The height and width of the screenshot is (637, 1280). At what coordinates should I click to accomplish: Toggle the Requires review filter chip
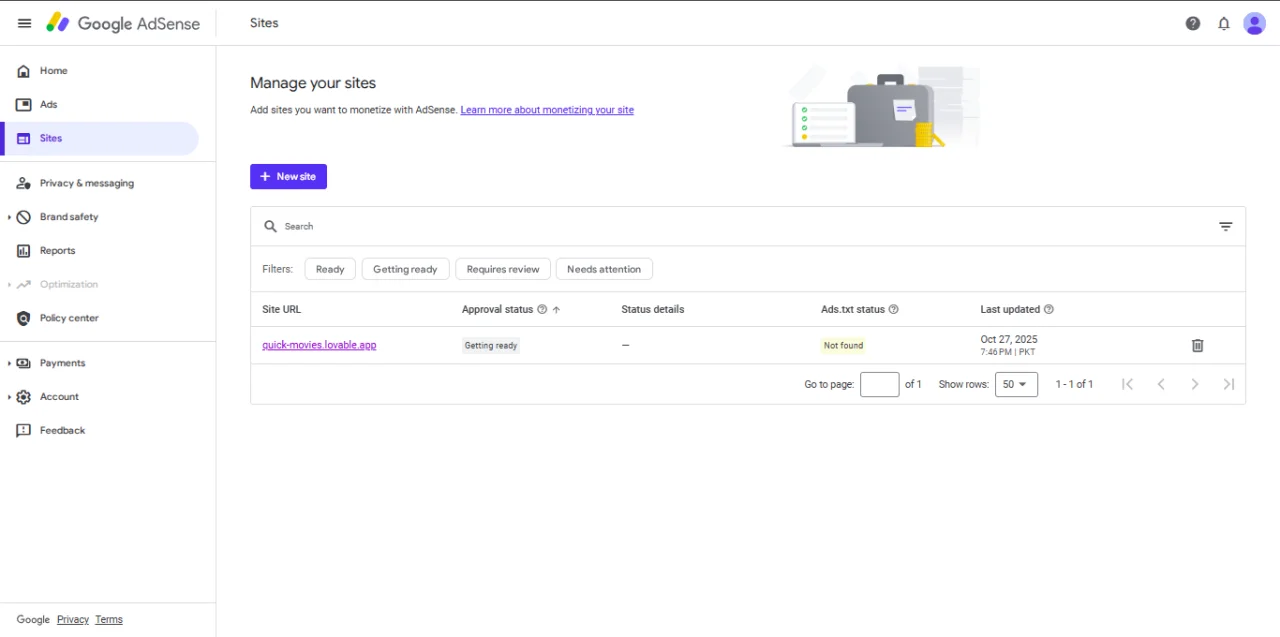[503, 269]
